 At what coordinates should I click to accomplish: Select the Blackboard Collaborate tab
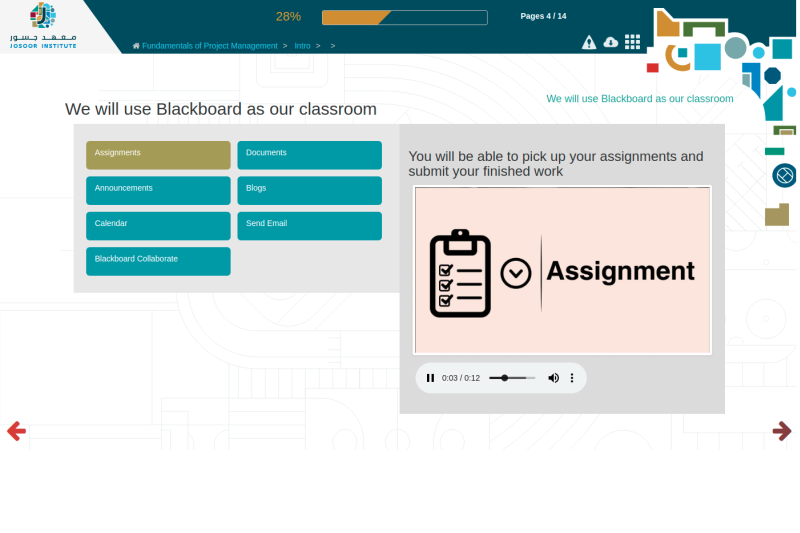click(158, 262)
